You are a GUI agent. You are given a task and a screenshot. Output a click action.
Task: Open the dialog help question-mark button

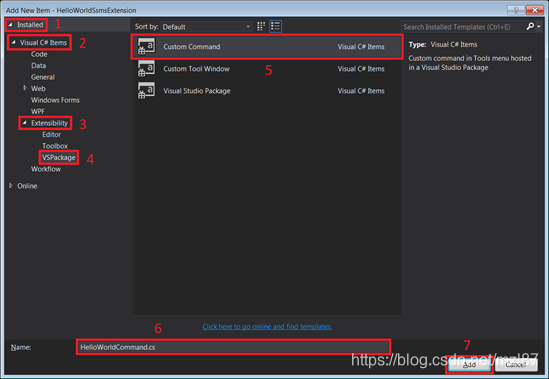[516, 10]
